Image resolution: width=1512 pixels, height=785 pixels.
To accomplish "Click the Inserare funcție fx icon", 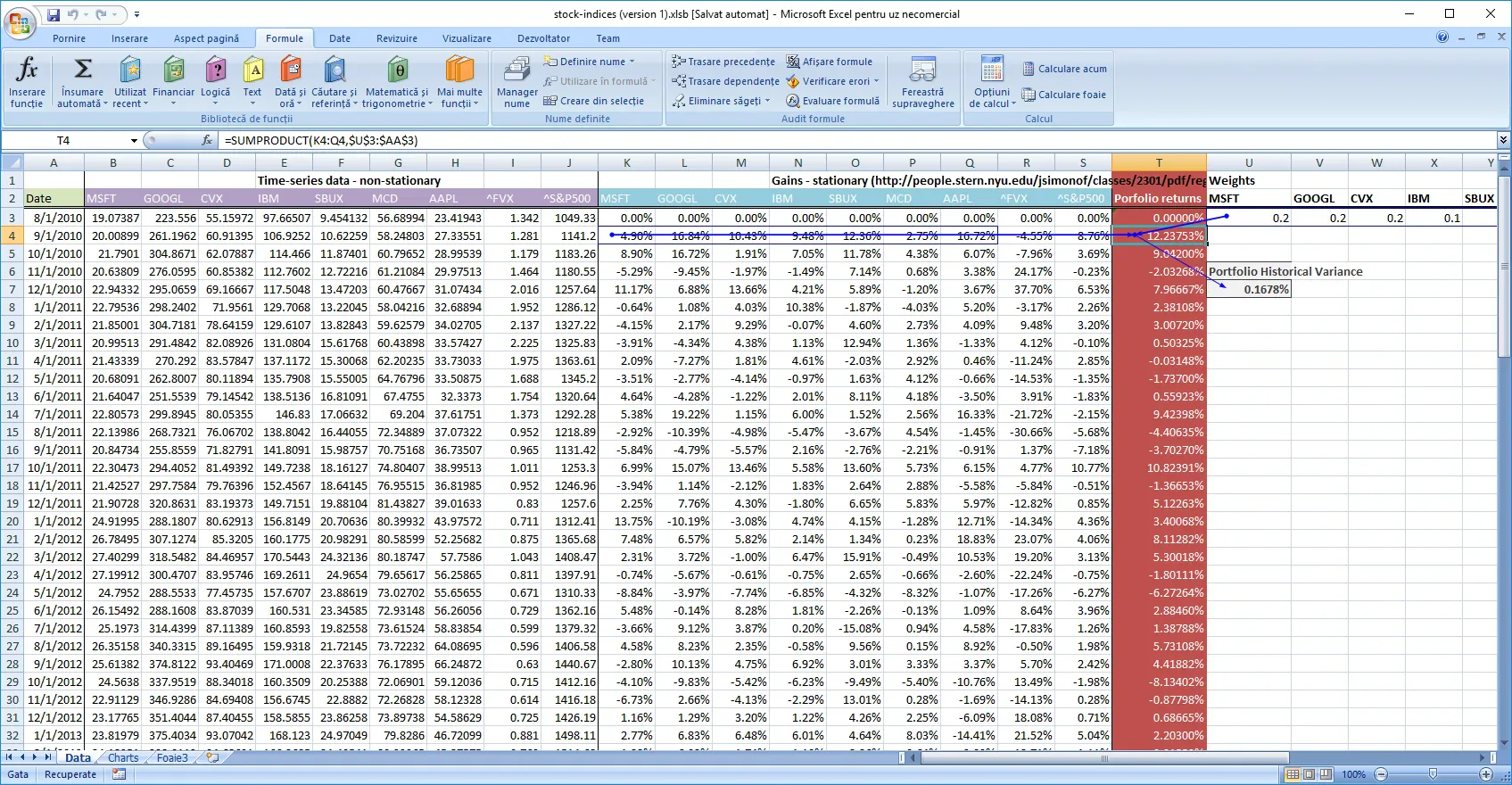I will click(x=27, y=82).
